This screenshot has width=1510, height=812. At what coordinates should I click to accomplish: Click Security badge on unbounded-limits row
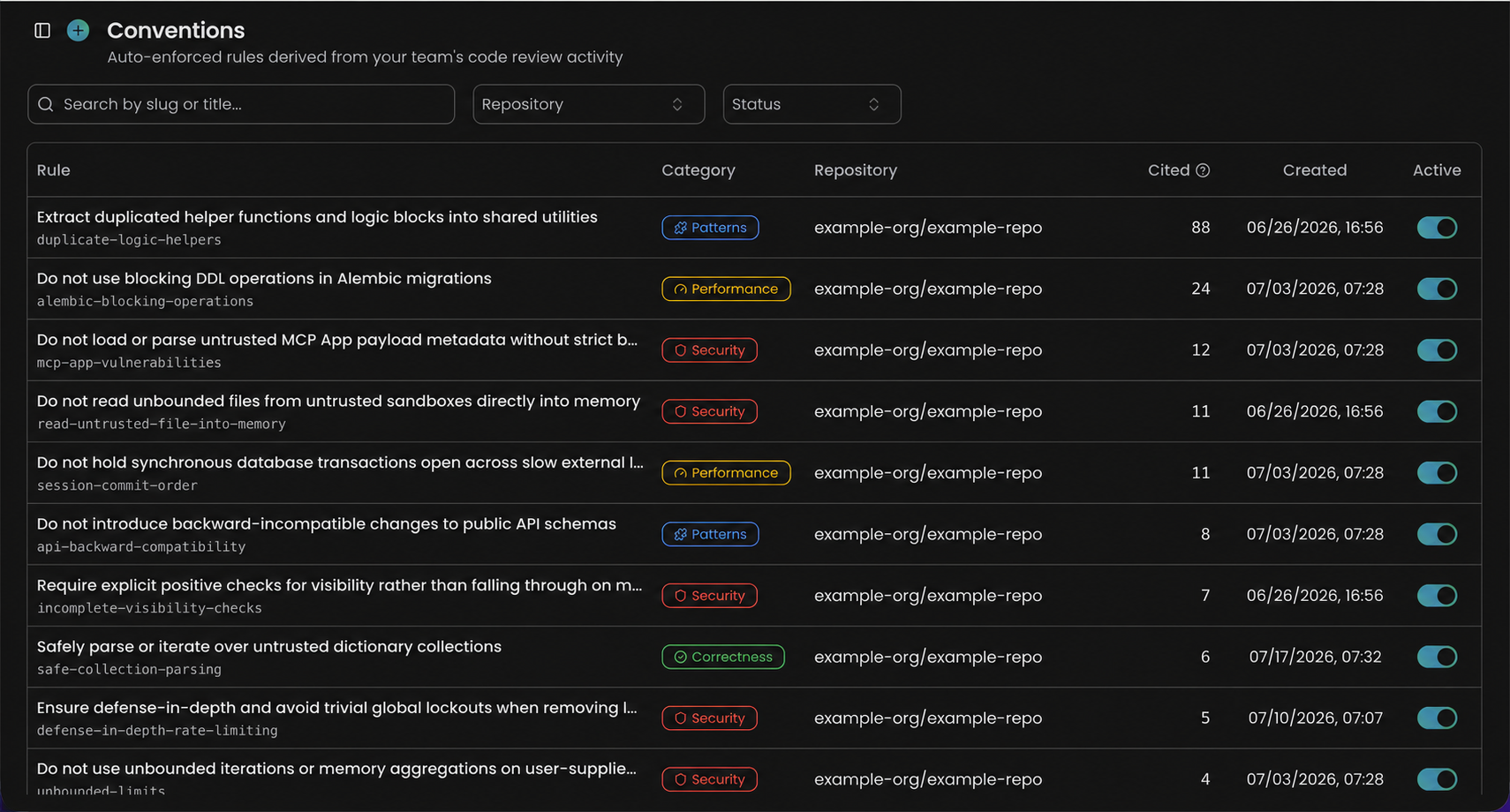(709, 779)
